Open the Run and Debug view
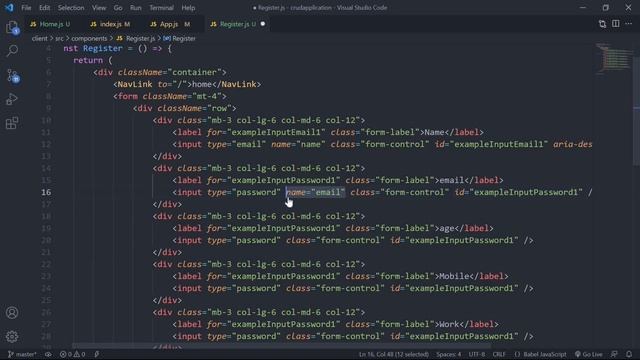 12,99
